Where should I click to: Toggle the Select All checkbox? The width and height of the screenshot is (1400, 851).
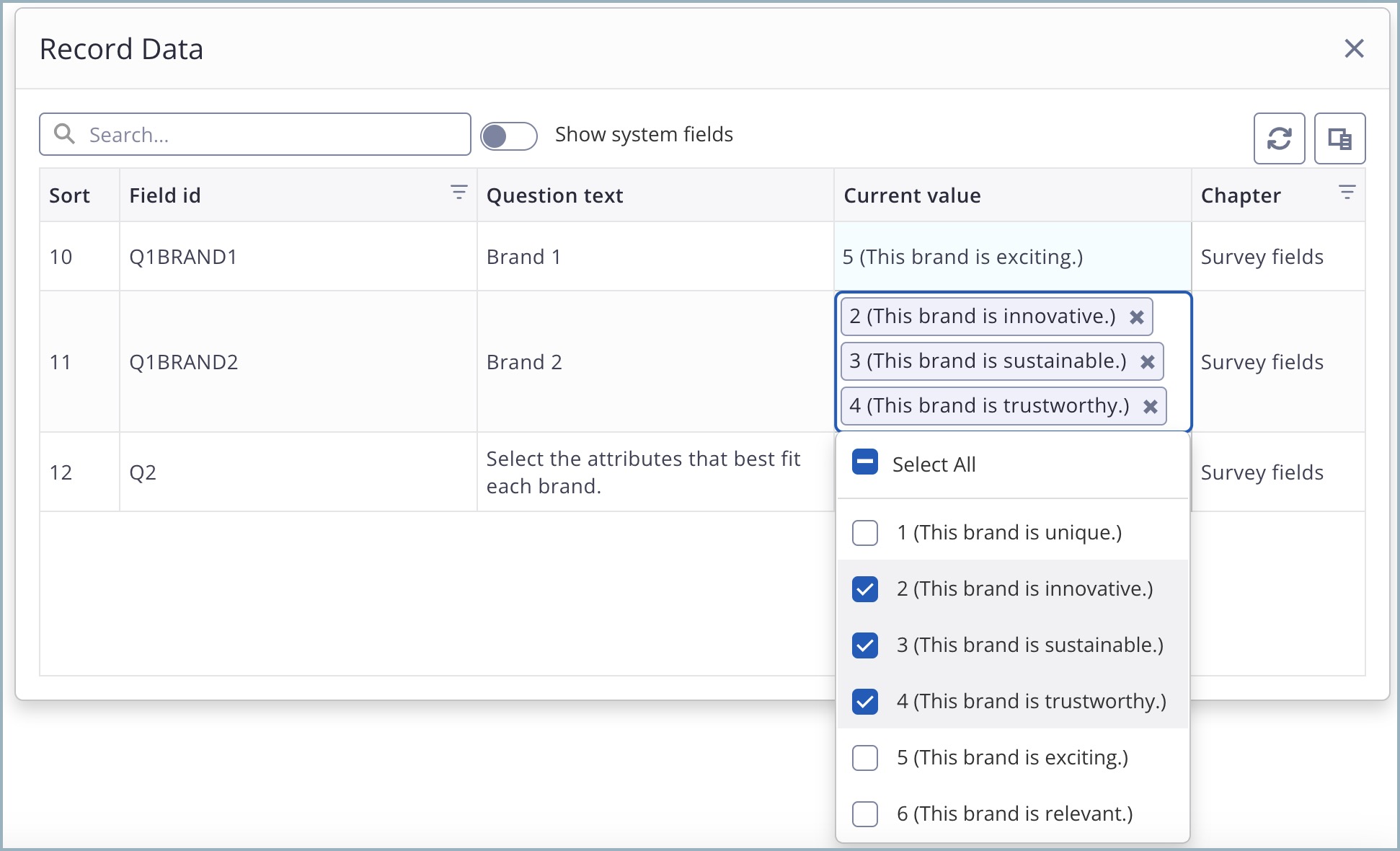pyautogui.click(x=865, y=462)
